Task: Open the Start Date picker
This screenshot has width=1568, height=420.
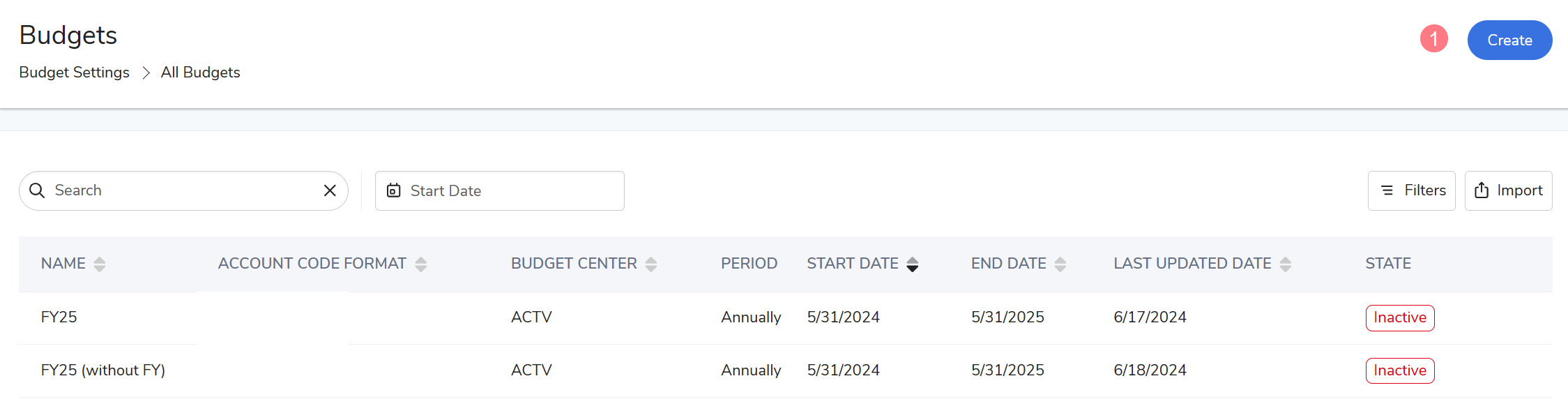Action: click(500, 190)
